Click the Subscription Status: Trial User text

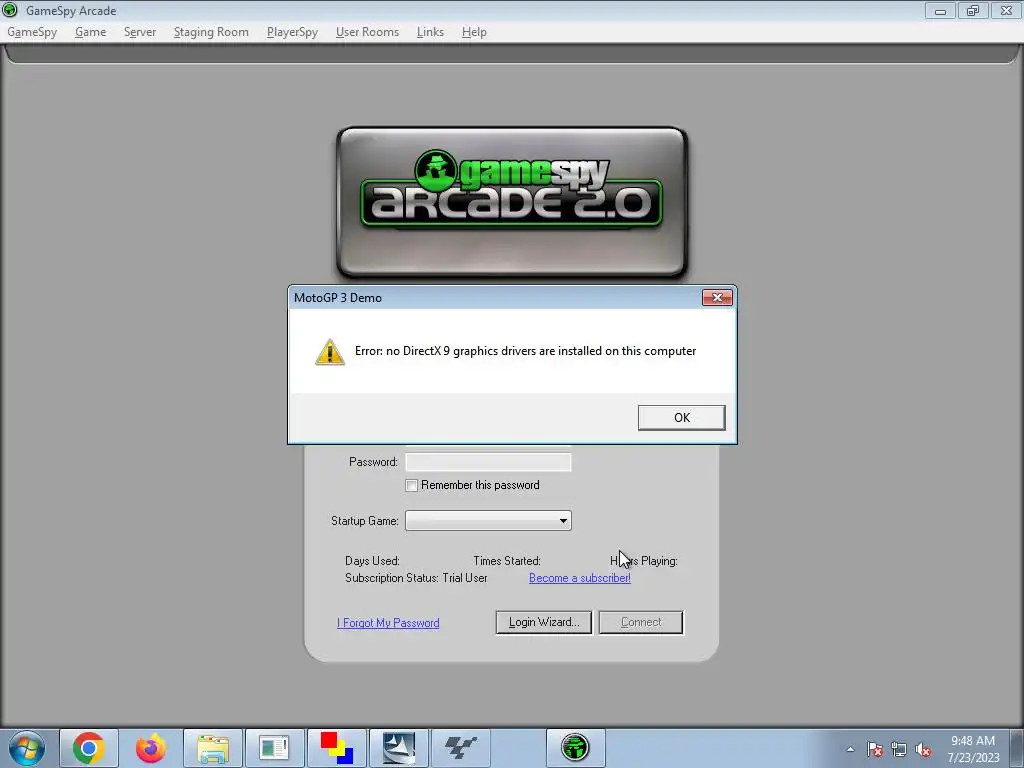416,578
